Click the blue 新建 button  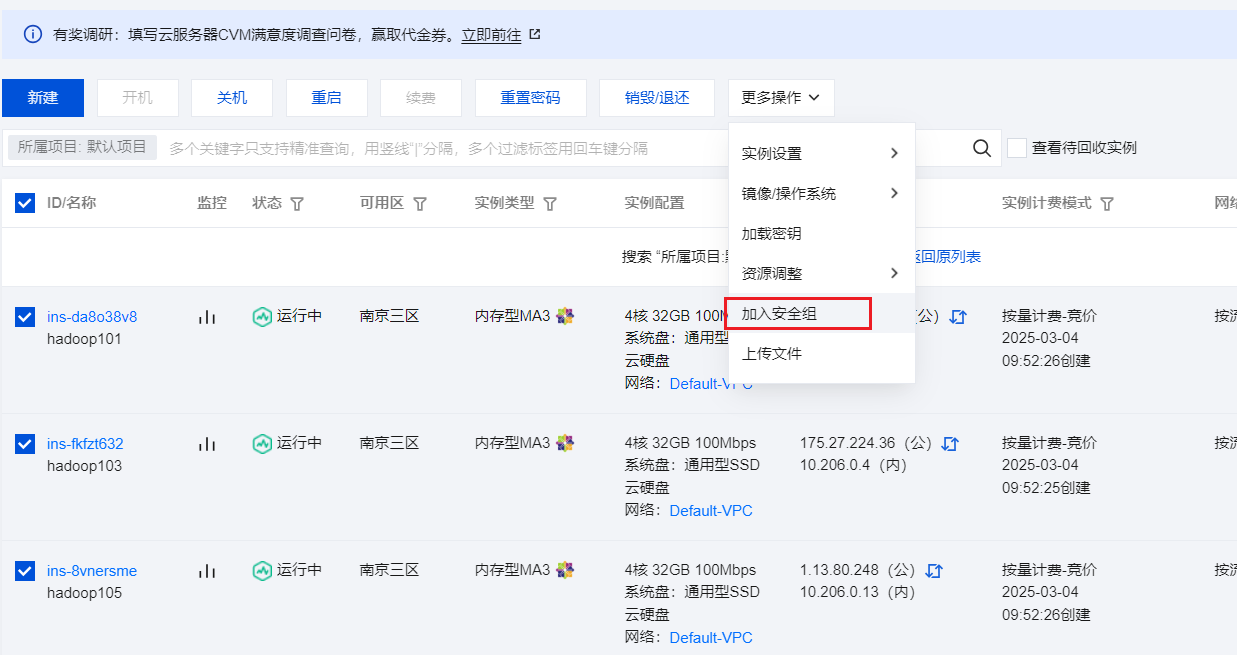click(43, 98)
